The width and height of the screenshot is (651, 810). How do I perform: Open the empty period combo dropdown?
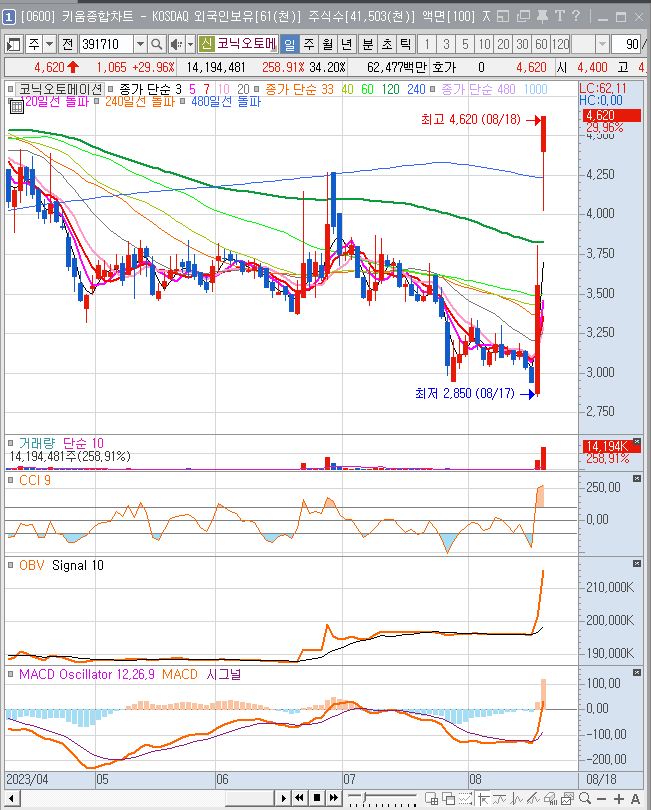602,44
